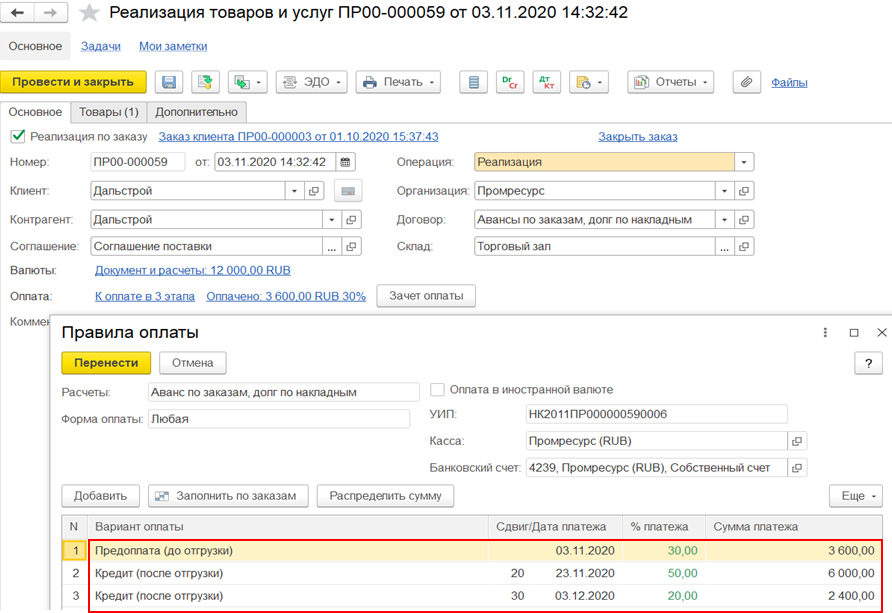Screen dimensions: 892x613
Task: Expand the Организация dropdown arrow
Action: tap(724, 191)
